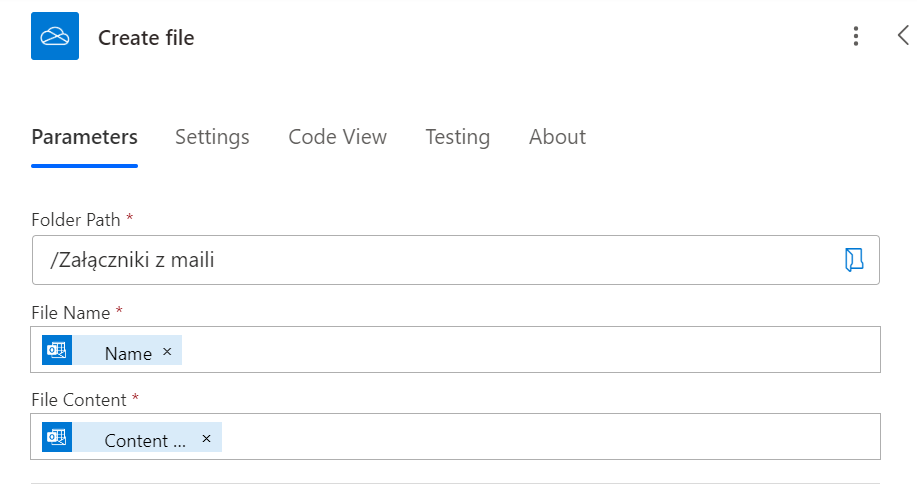
Task: Select the Name dynamic content token
Action: (x=127, y=353)
